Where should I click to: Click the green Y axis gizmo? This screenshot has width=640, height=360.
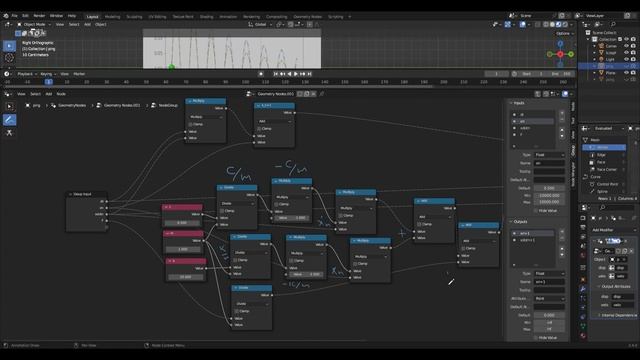571,54
